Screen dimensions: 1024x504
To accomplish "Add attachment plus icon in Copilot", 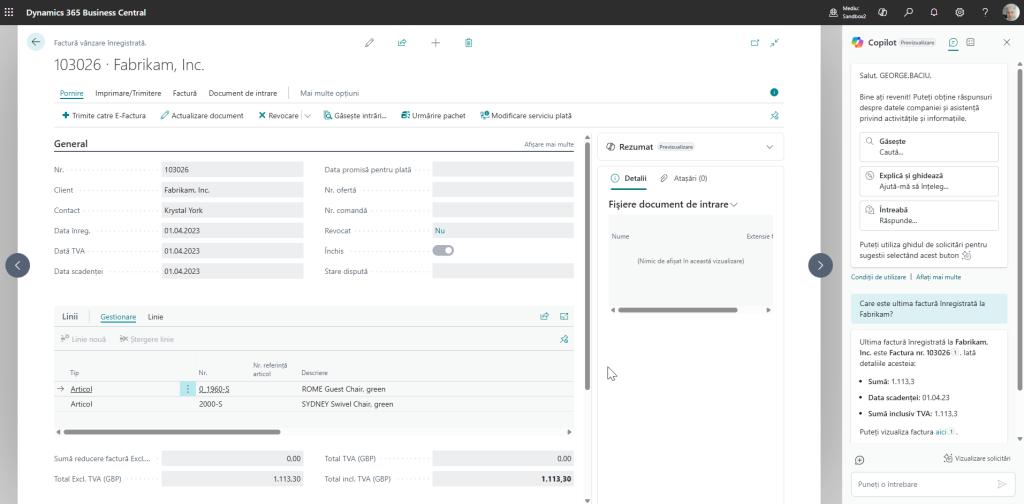I will coord(859,460).
